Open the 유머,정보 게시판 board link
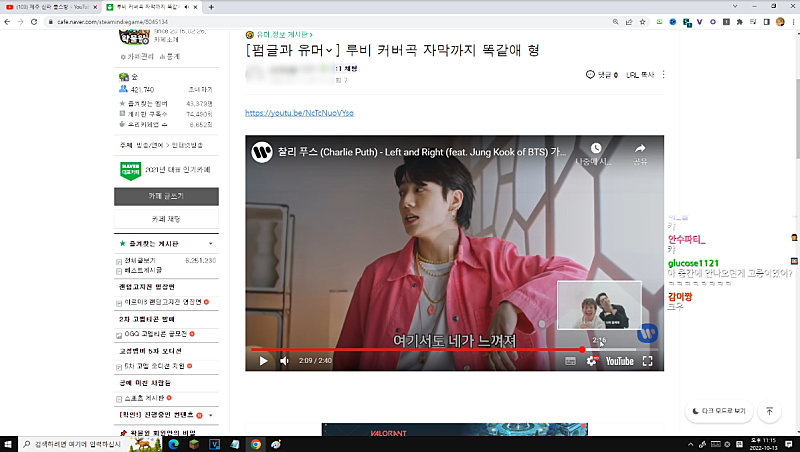The height and width of the screenshot is (452, 800). [x=284, y=35]
